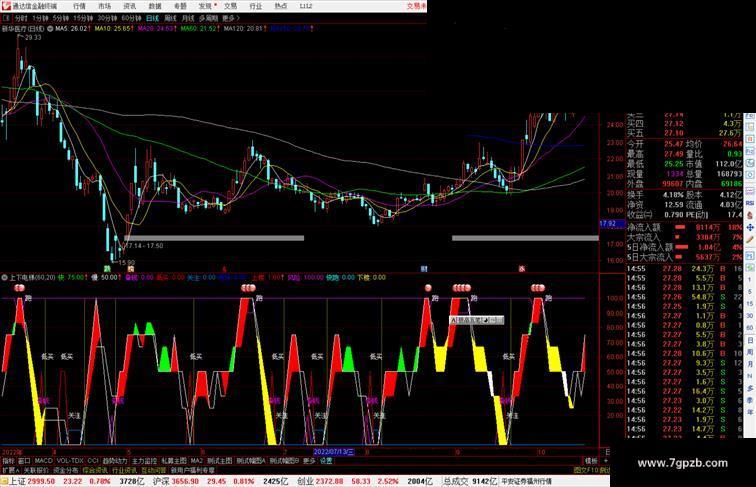
Task: Select the 多周期 period tab
Action: [208, 18]
